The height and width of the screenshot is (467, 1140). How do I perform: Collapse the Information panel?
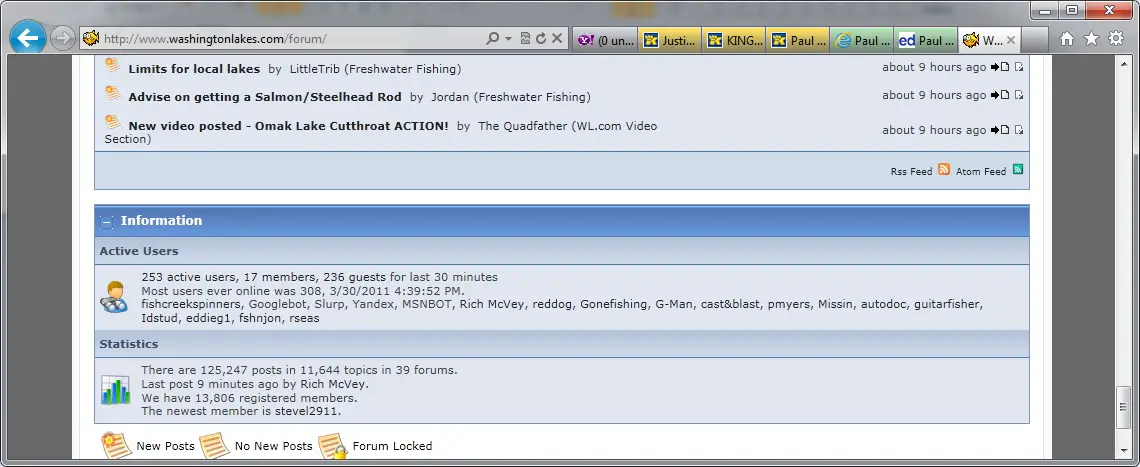(107, 221)
